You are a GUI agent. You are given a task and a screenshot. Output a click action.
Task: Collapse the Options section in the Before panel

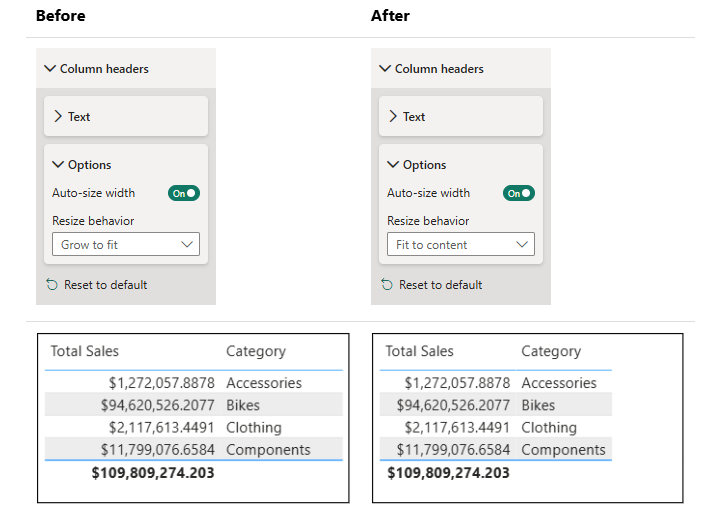(x=58, y=165)
